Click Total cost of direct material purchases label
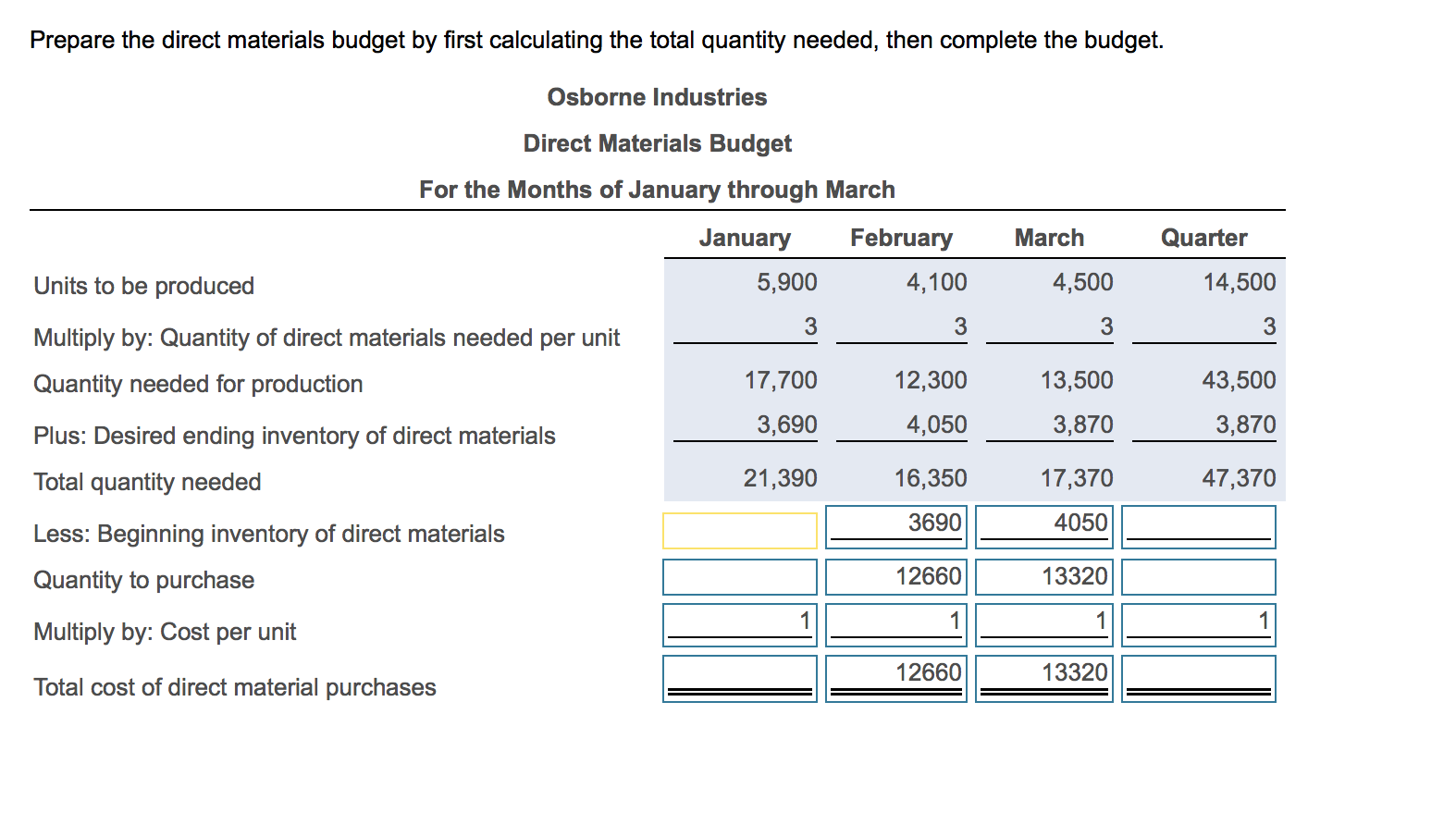This screenshot has width=1456, height=825. click(235, 687)
